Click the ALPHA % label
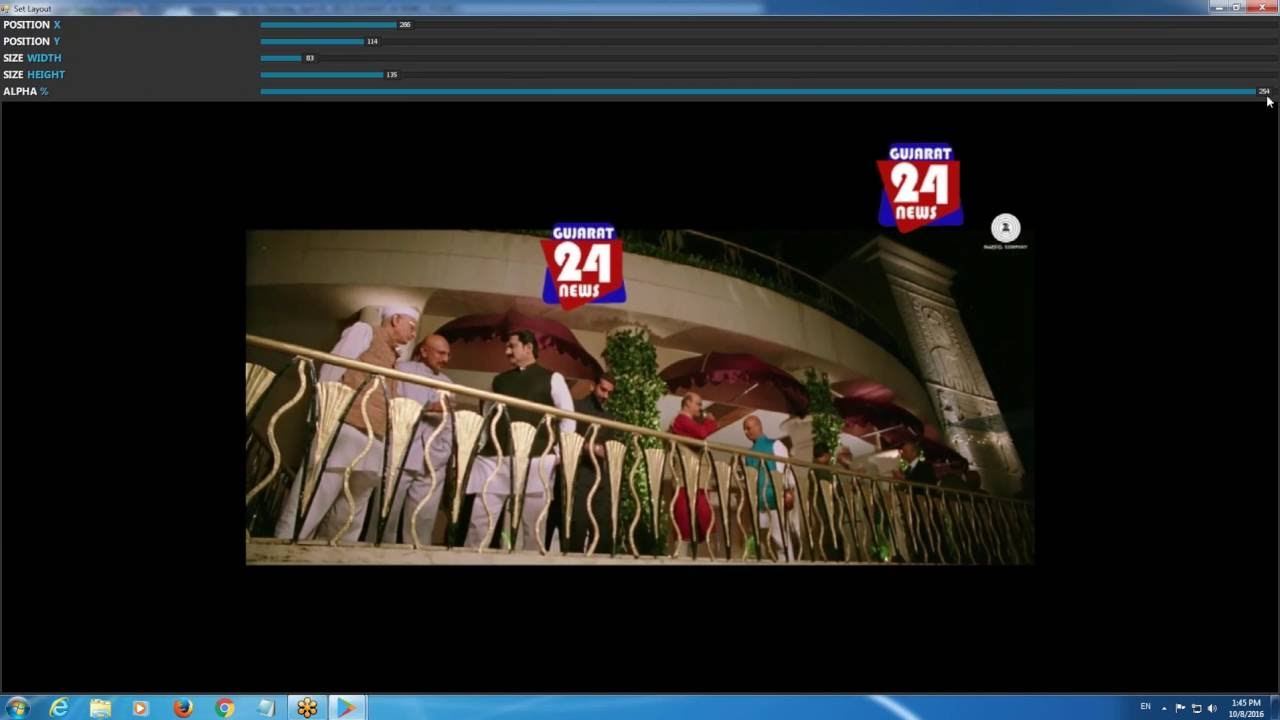 (x=25, y=91)
